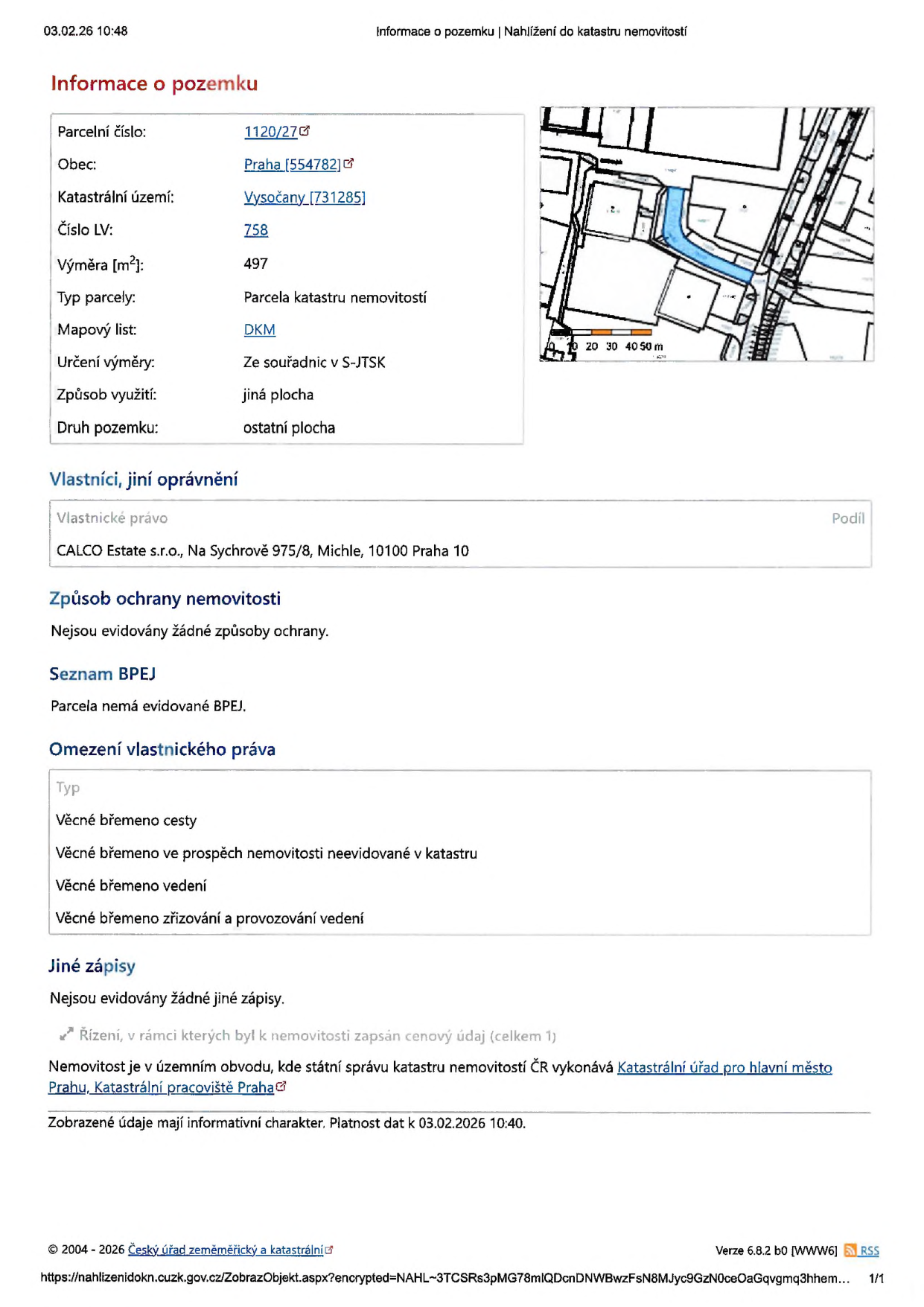Image resolution: width=924 pixels, height=1307 pixels.
Task: Click external link icon beside 1120/27
Action: coord(305,130)
